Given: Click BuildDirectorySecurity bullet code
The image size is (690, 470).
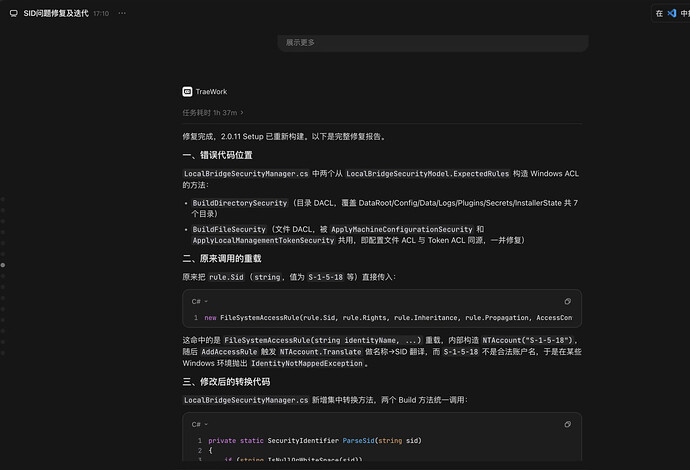Looking at the screenshot, I should pos(239,203).
